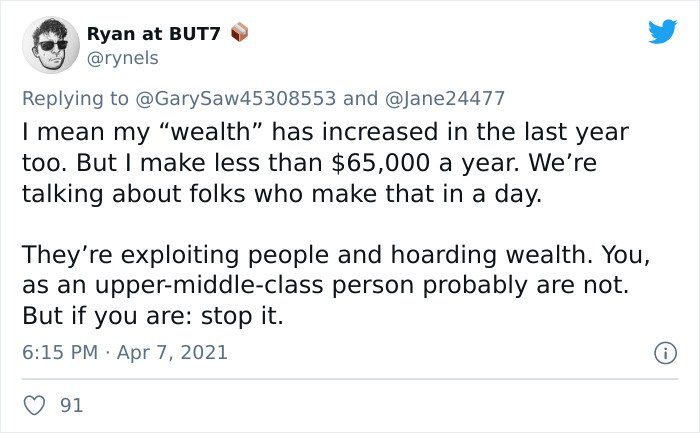The width and height of the screenshot is (700, 433).
Task: Open the @rynels handle link
Action: pos(123,58)
